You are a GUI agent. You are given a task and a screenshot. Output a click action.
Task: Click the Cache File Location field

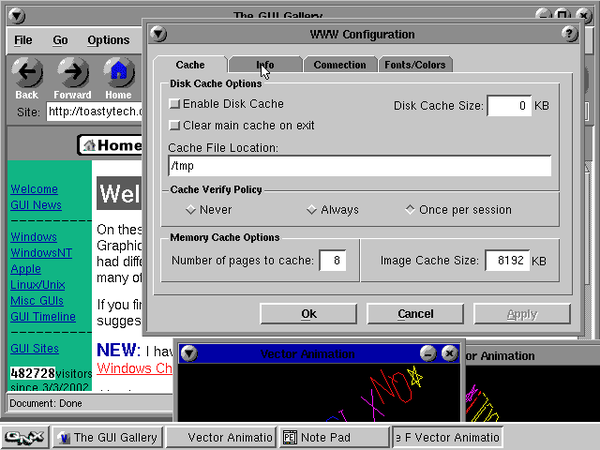click(x=359, y=166)
